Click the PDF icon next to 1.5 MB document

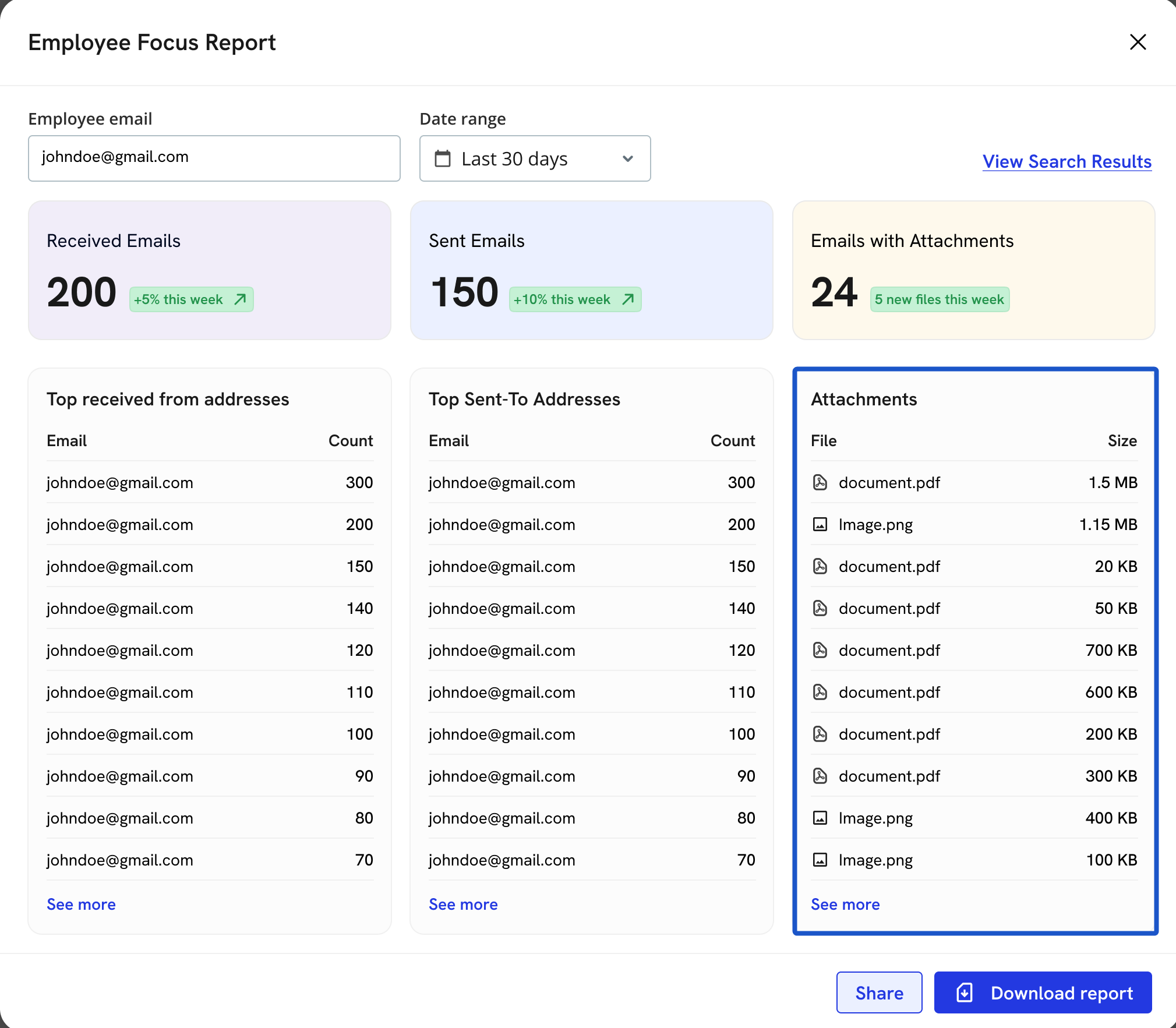820,482
